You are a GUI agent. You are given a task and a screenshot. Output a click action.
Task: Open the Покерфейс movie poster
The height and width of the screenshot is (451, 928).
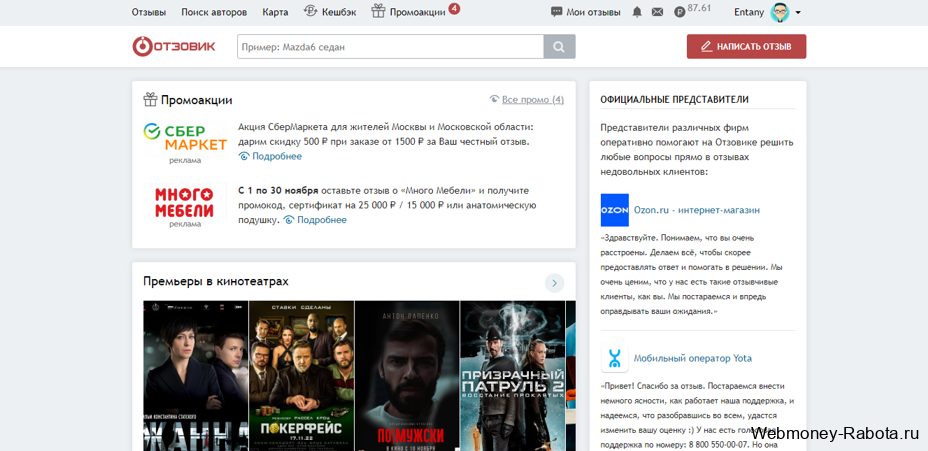(x=301, y=376)
